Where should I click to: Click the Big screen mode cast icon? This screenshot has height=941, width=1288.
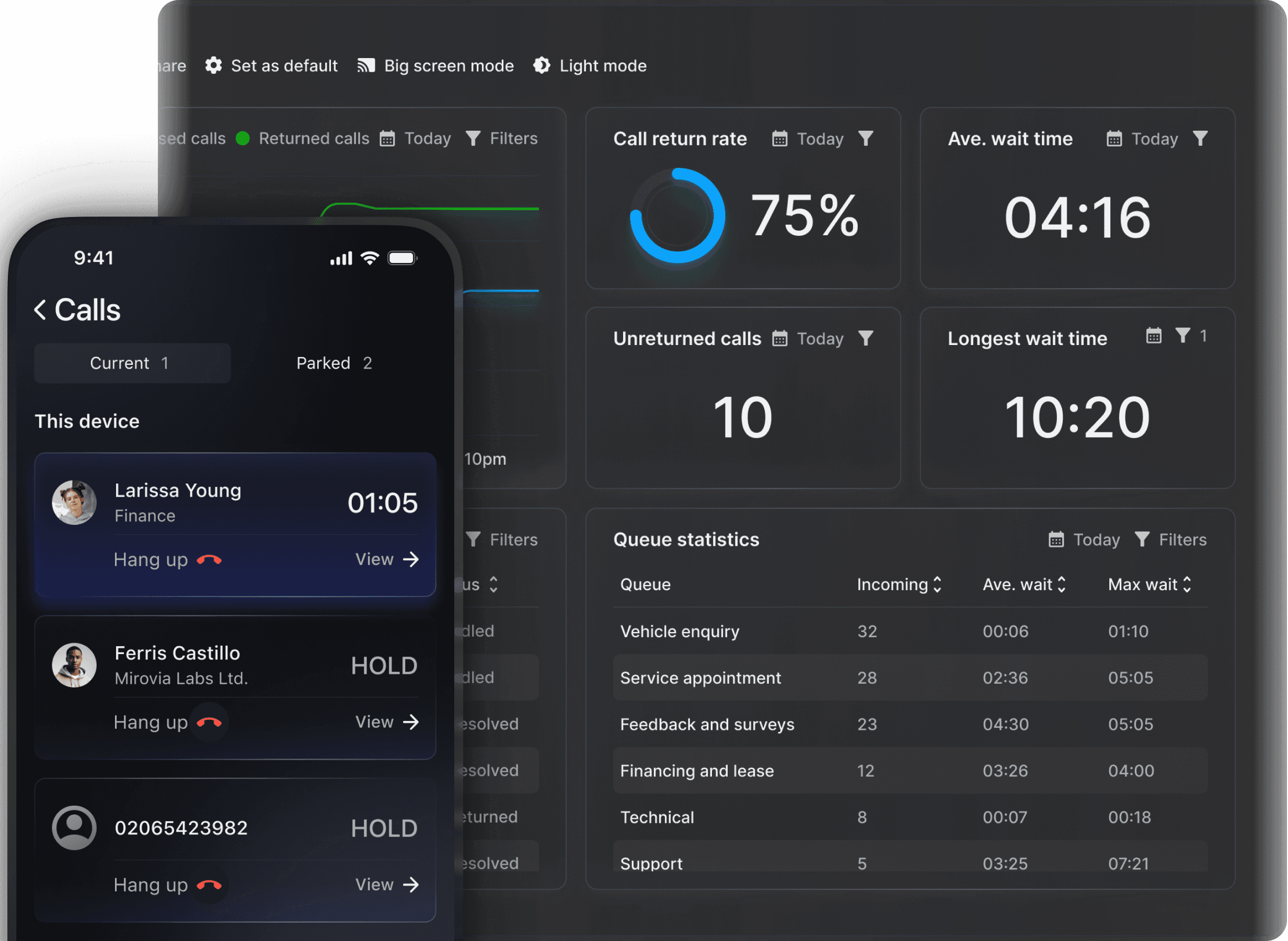tap(365, 65)
